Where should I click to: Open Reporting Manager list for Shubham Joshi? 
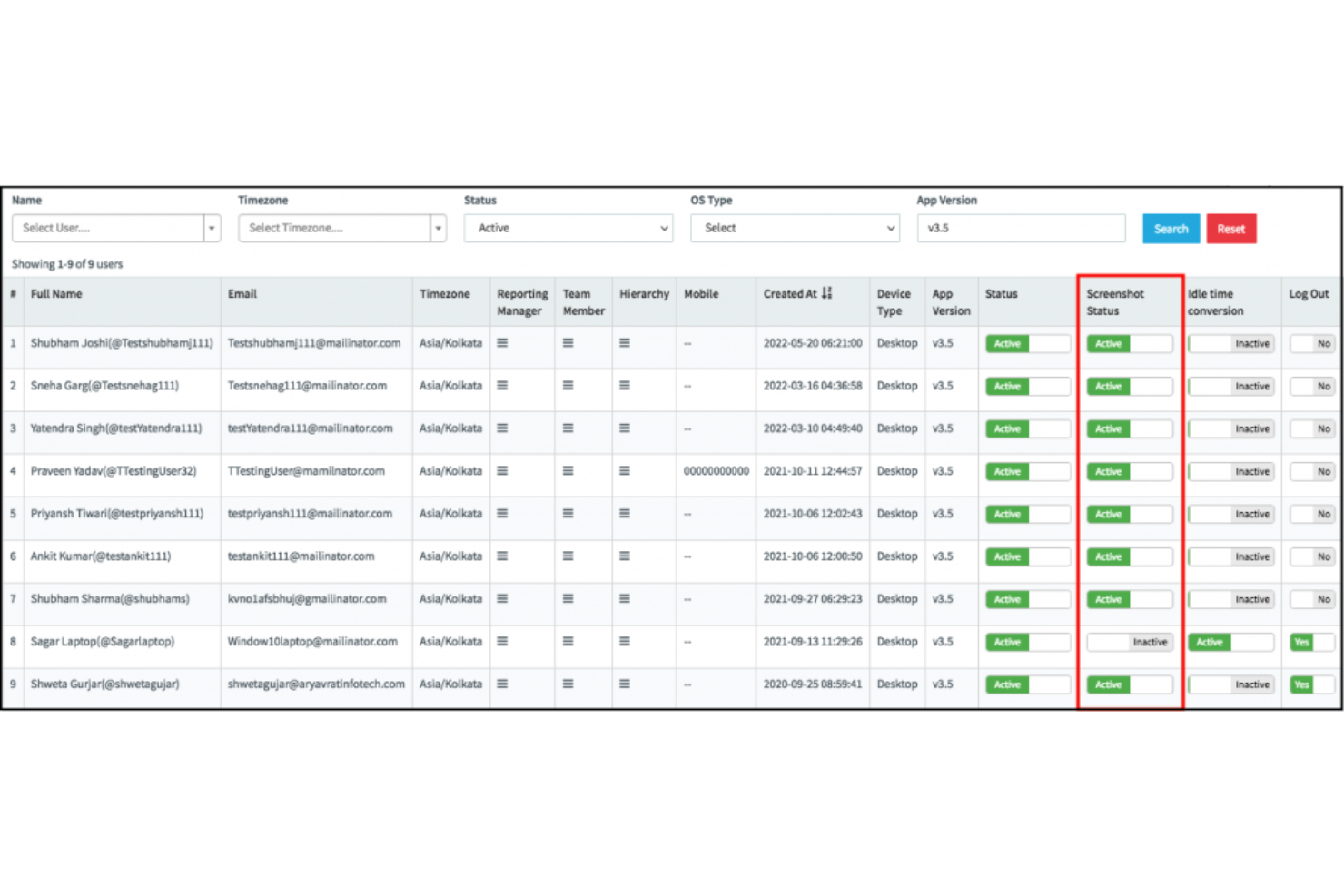pyautogui.click(x=502, y=343)
